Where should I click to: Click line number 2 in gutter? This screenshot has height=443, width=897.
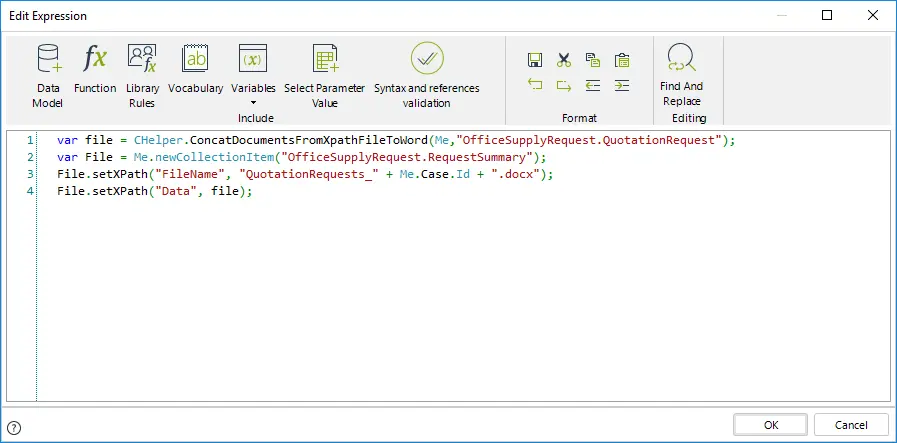click(x=30, y=157)
